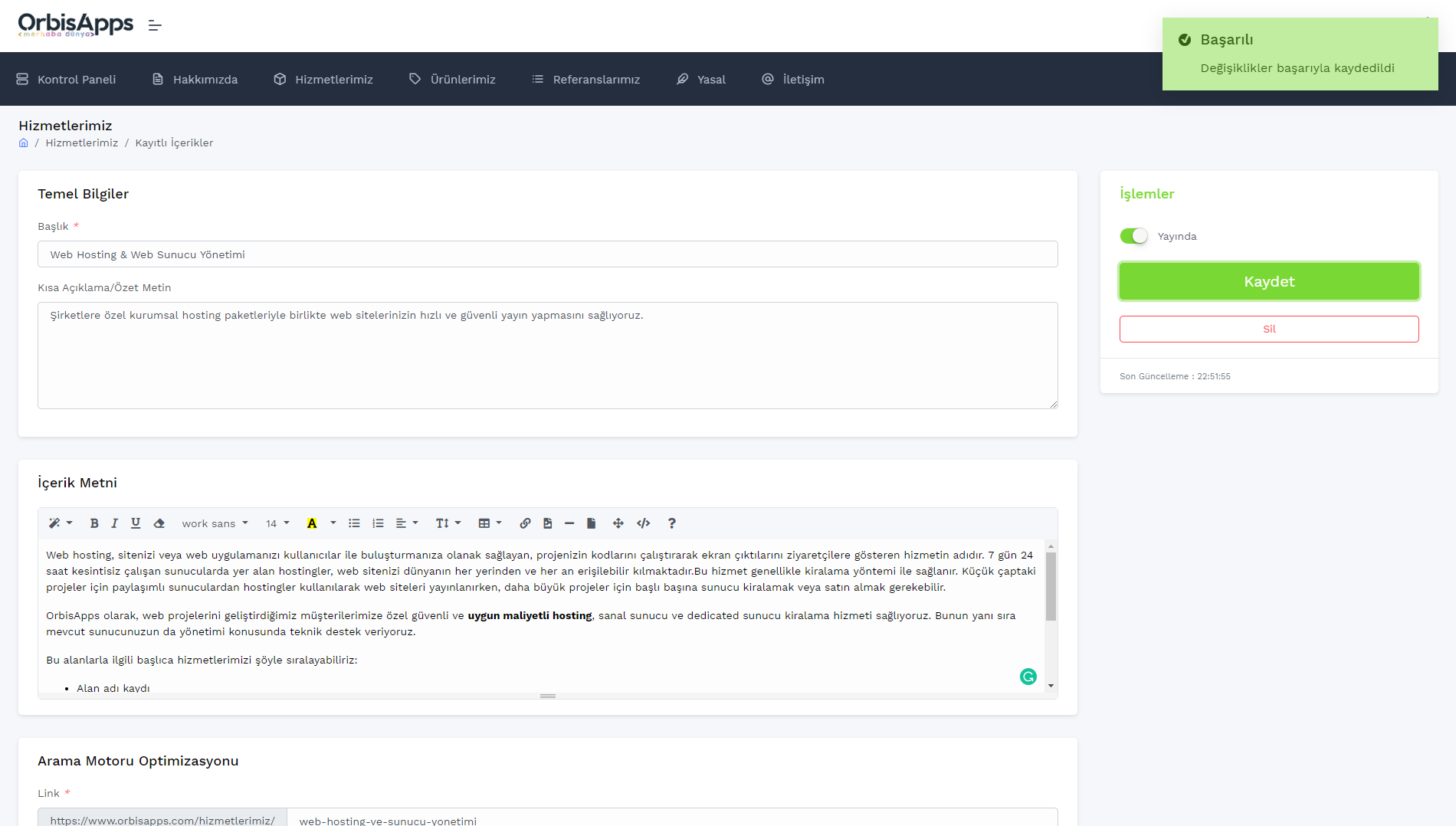
Task: Toggle bold formatting in editor
Action: coord(94,523)
